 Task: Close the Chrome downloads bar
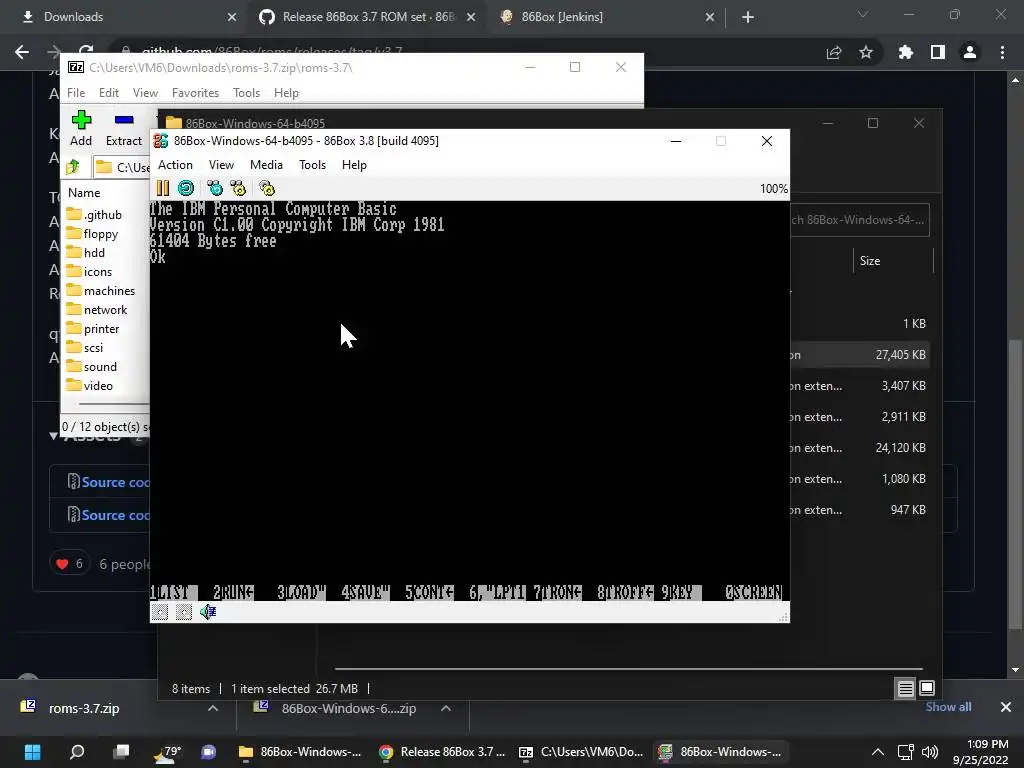pyautogui.click(x=1006, y=707)
